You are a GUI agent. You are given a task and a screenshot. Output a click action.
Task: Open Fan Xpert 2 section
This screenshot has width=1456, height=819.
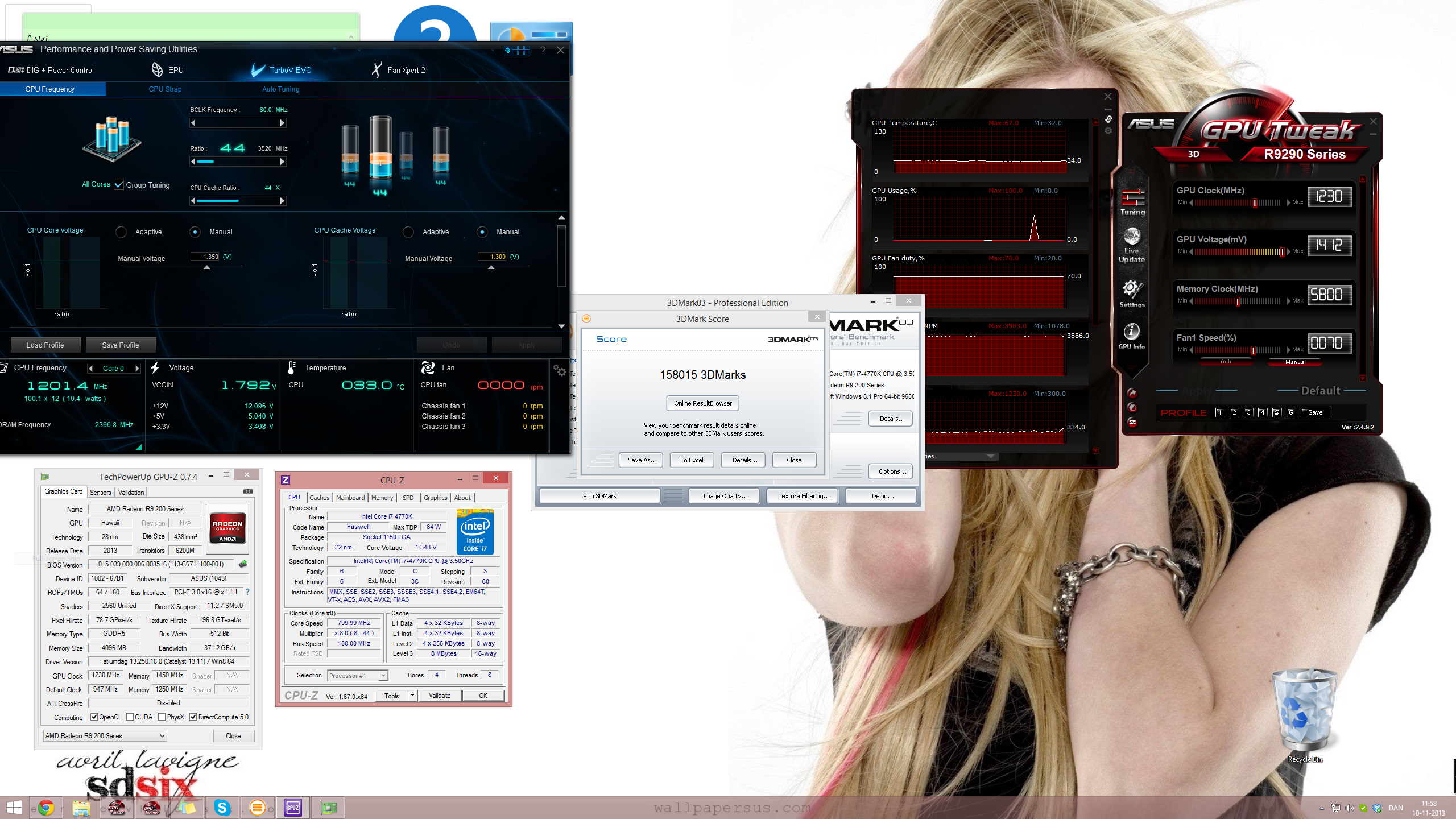398,70
